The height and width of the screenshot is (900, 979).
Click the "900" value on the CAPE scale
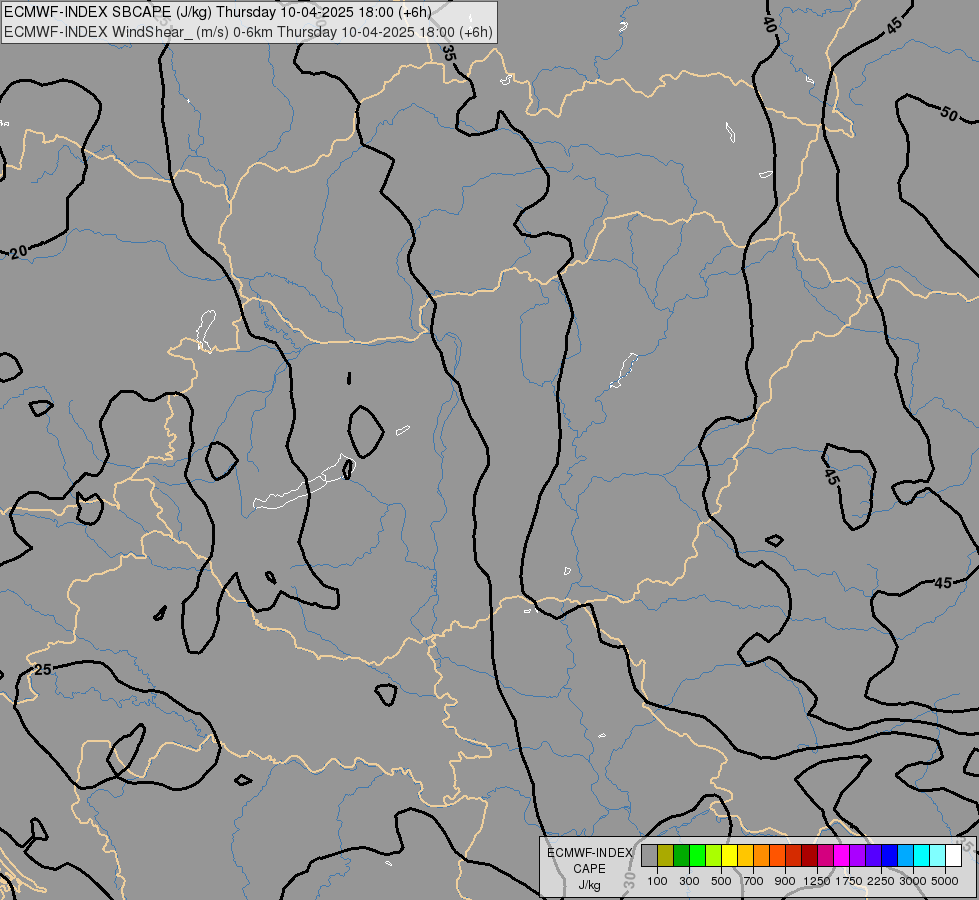[785, 881]
